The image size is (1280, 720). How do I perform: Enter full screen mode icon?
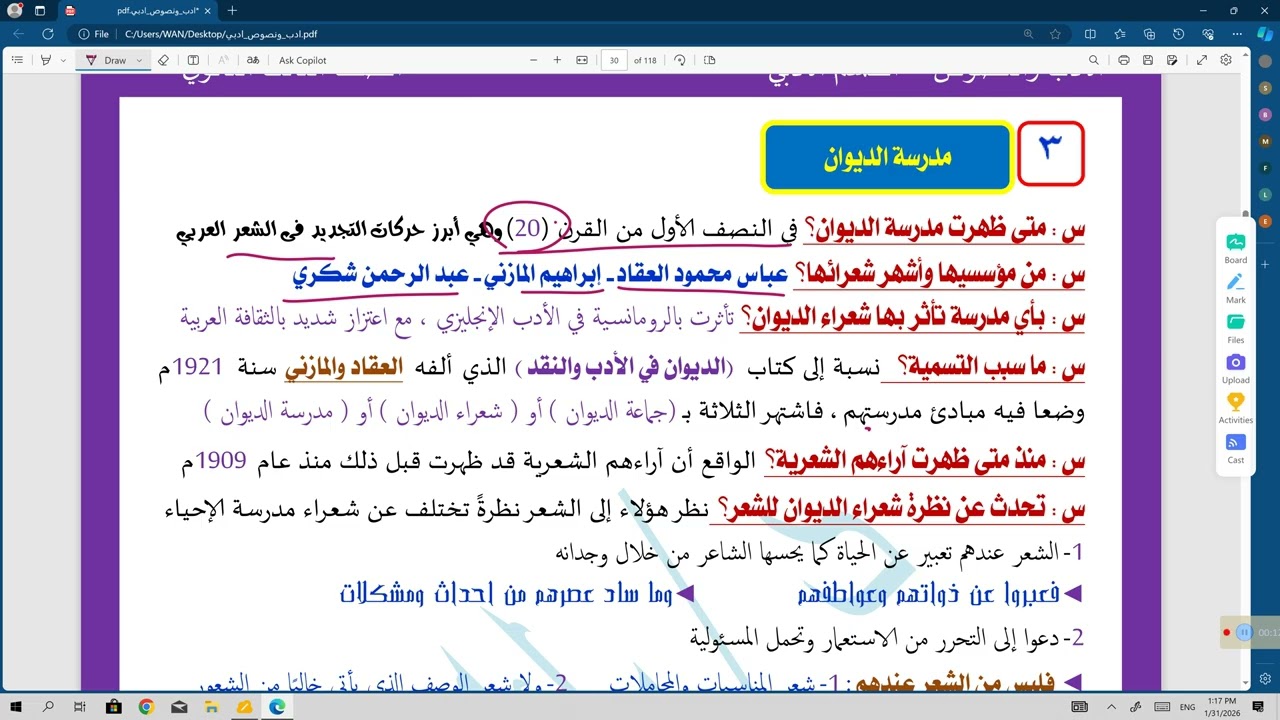click(1202, 60)
